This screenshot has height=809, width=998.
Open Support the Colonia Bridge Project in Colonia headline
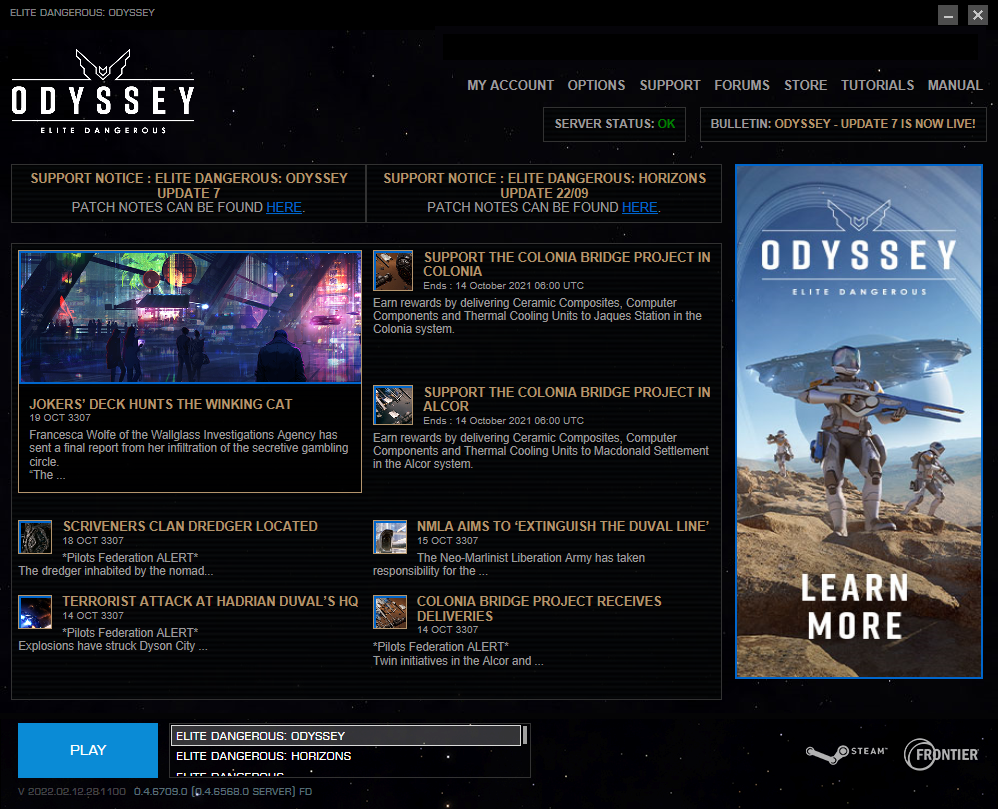coord(567,264)
